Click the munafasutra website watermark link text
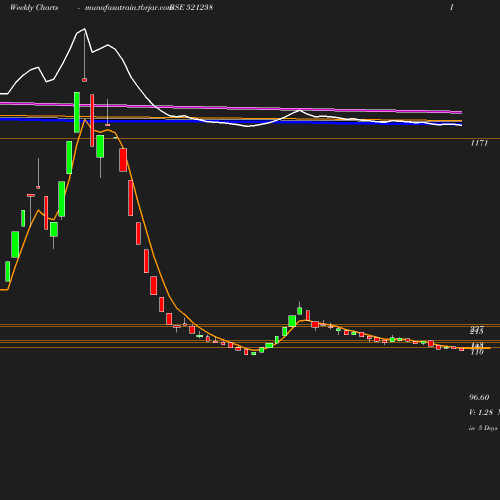Viewport: 500px width, 500px height. [x=128, y=7]
